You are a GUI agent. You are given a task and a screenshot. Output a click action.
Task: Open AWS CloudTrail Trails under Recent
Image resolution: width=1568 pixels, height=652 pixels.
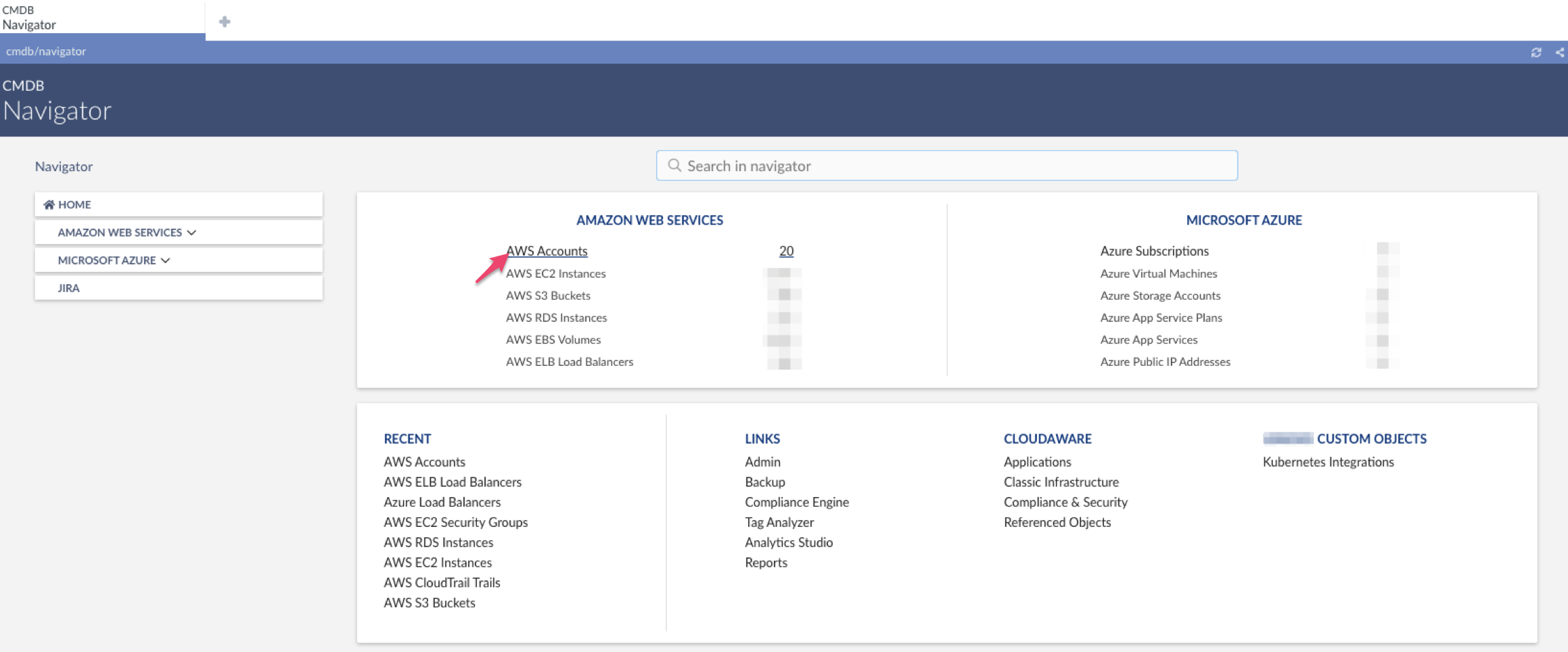point(442,583)
